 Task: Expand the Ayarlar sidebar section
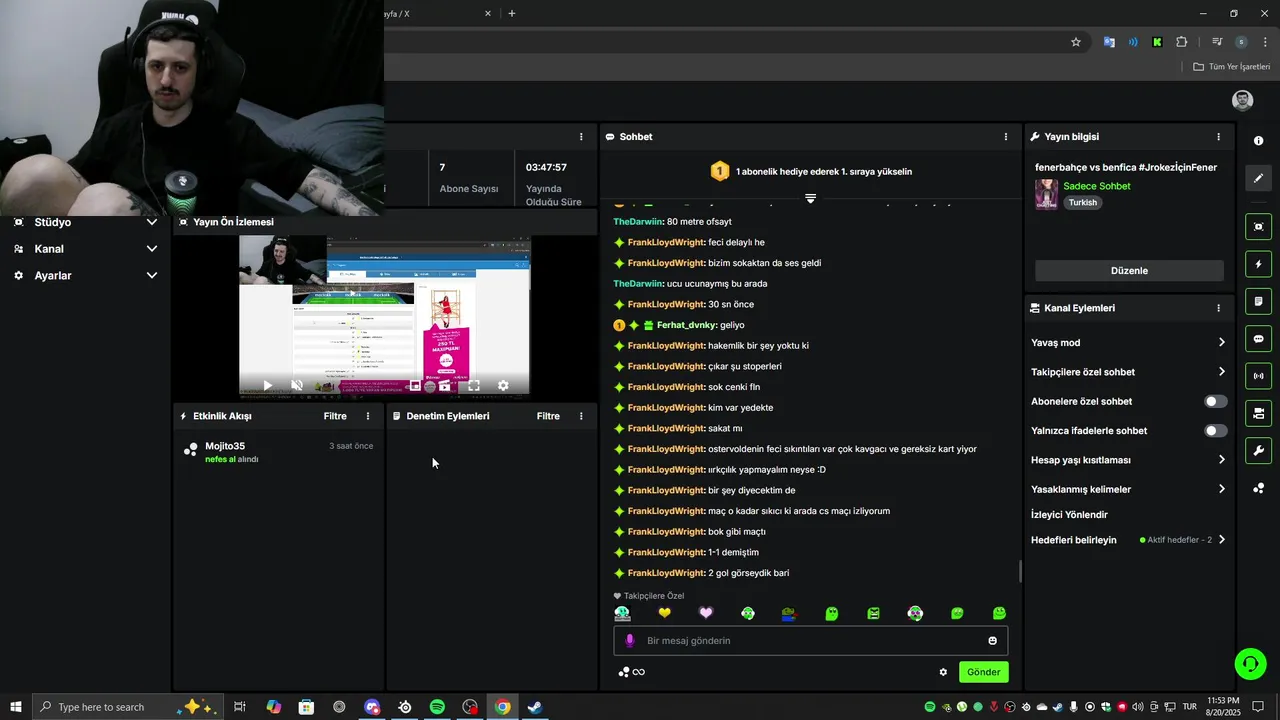pos(86,275)
